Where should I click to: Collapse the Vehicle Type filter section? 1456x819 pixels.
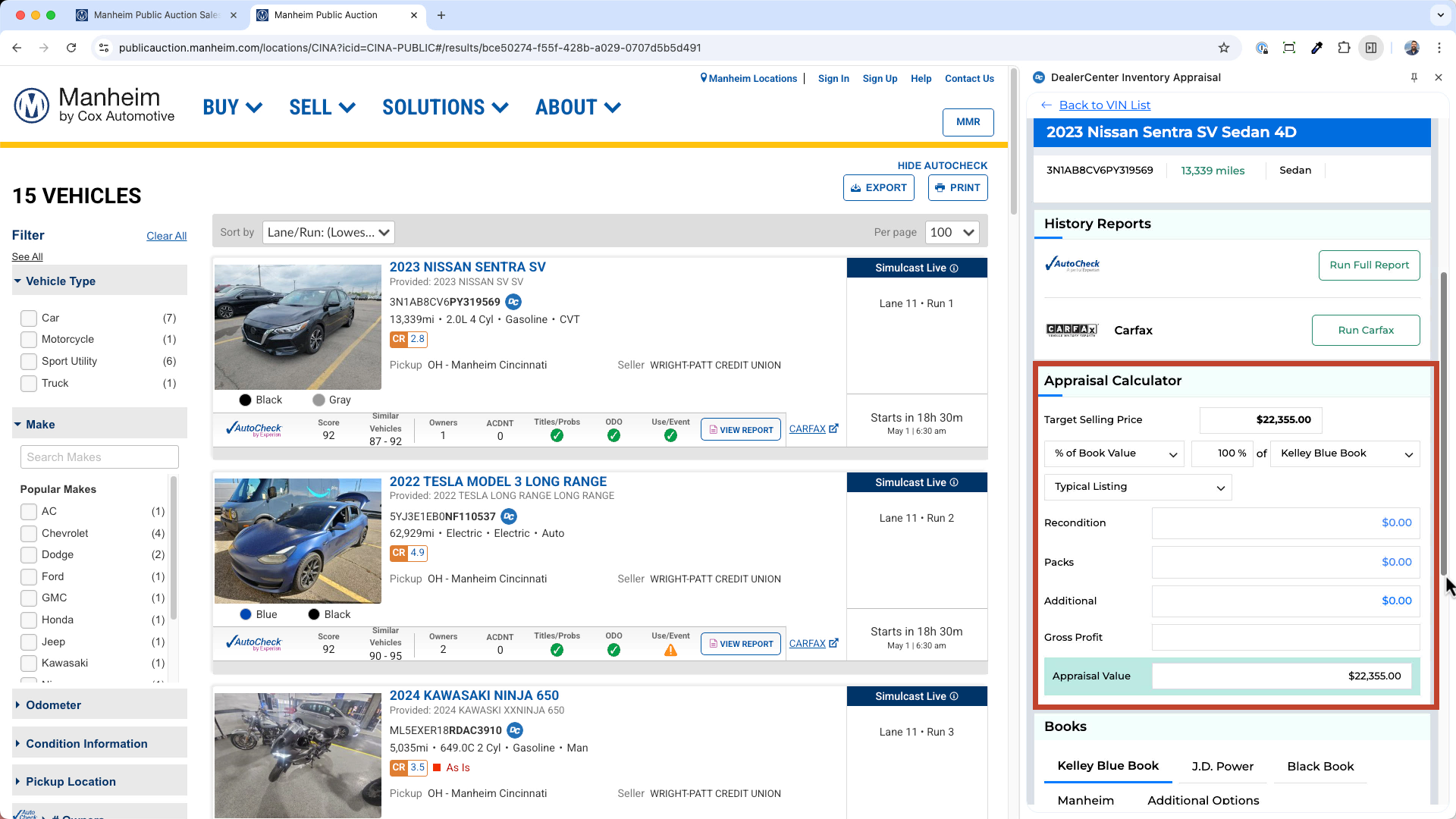click(99, 281)
